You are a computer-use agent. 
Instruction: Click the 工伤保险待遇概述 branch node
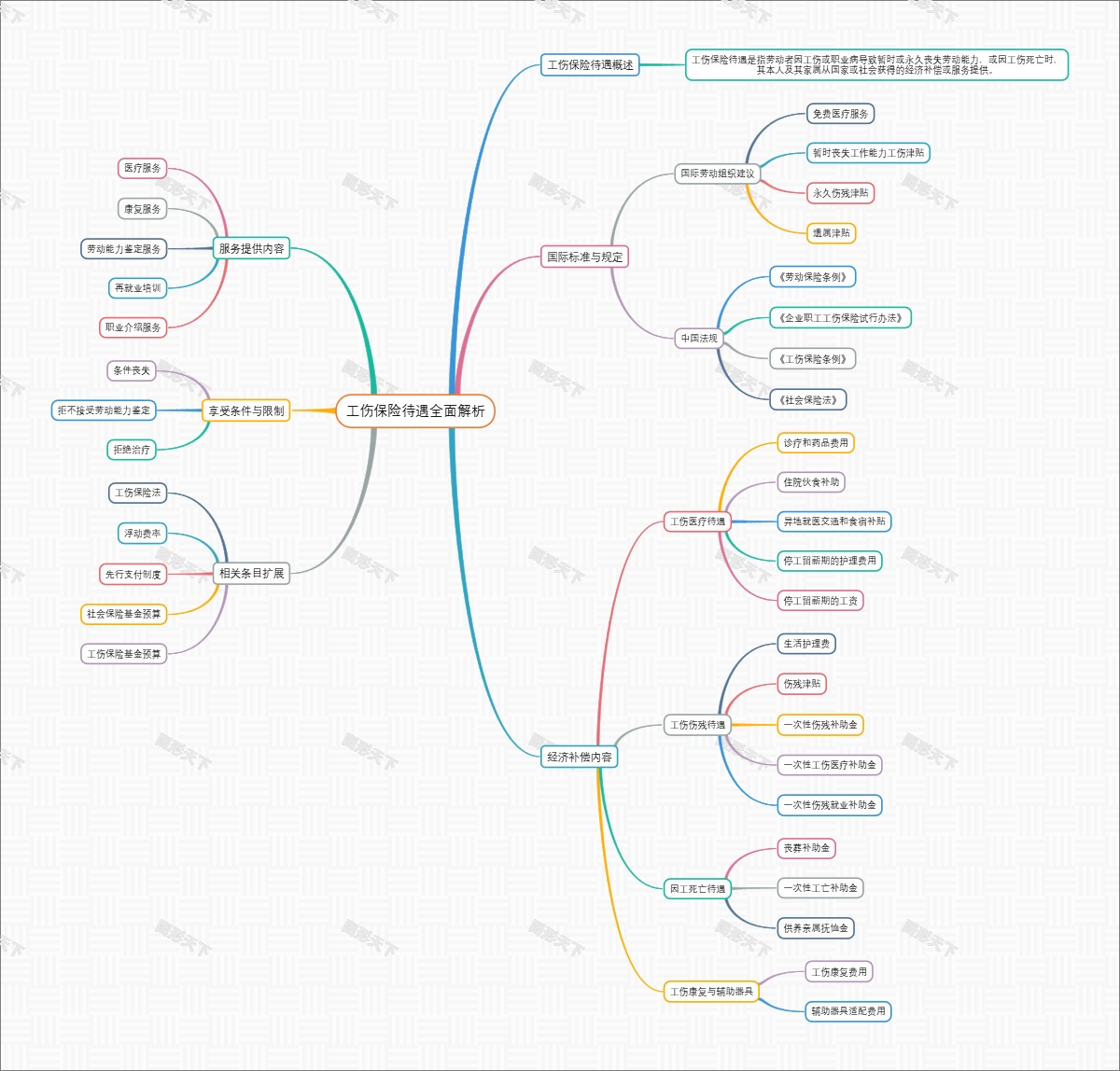(590, 65)
